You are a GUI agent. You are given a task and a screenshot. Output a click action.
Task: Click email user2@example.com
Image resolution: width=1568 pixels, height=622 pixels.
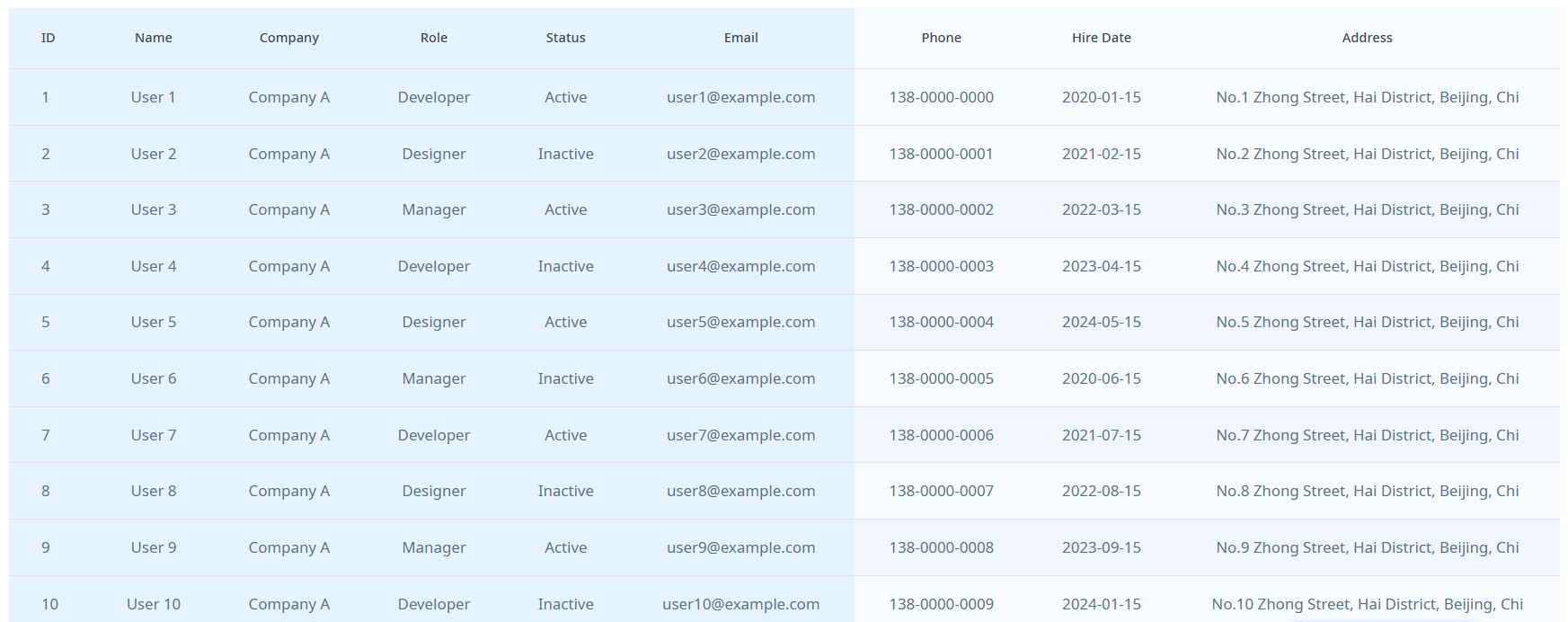click(x=741, y=154)
